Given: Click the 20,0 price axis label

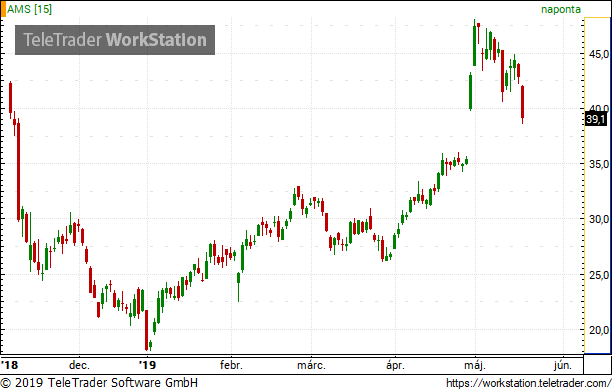Looking at the screenshot, I should click(x=598, y=330).
